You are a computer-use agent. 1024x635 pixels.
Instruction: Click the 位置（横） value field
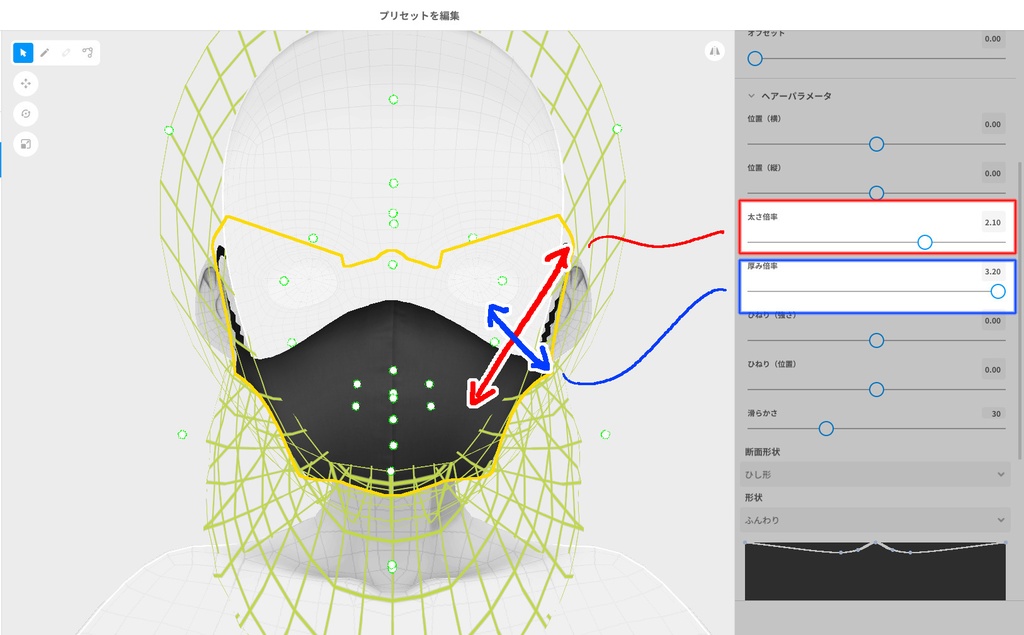click(x=993, y=124)
